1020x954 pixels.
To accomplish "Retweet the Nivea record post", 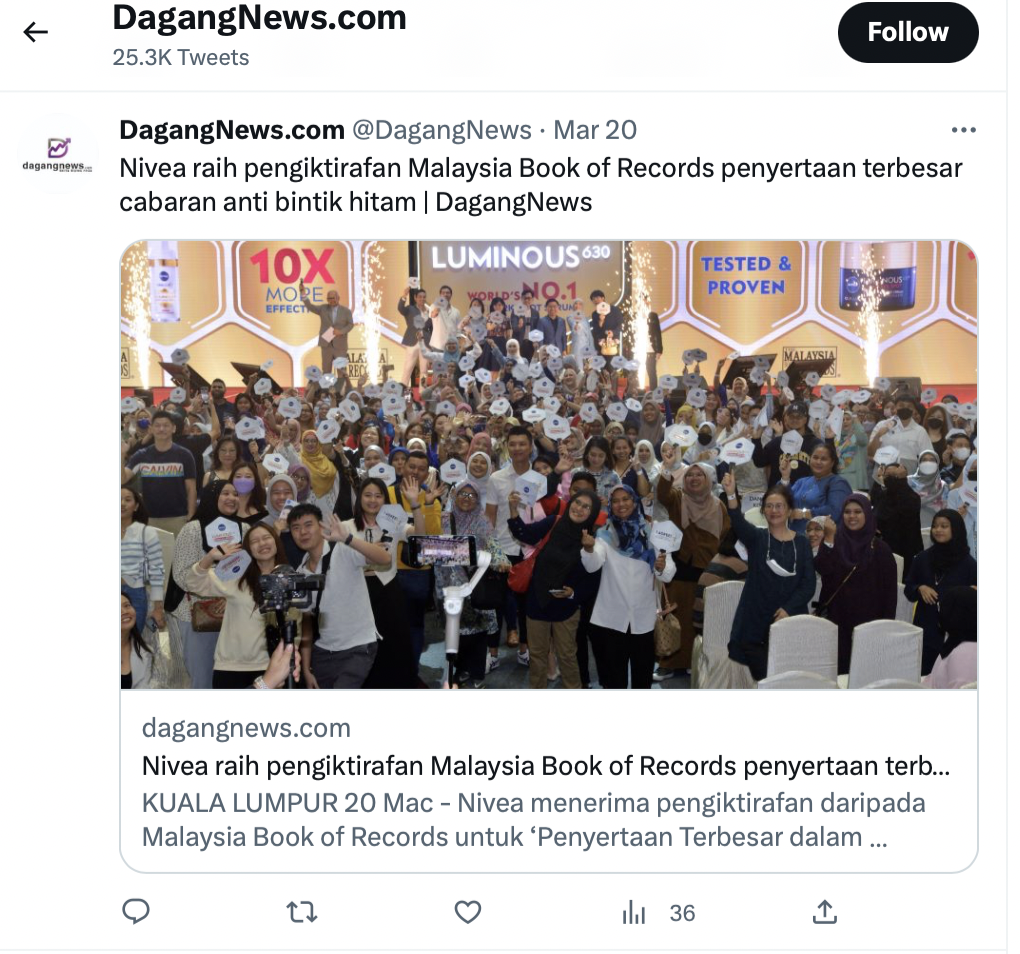I will coord(302,912).
